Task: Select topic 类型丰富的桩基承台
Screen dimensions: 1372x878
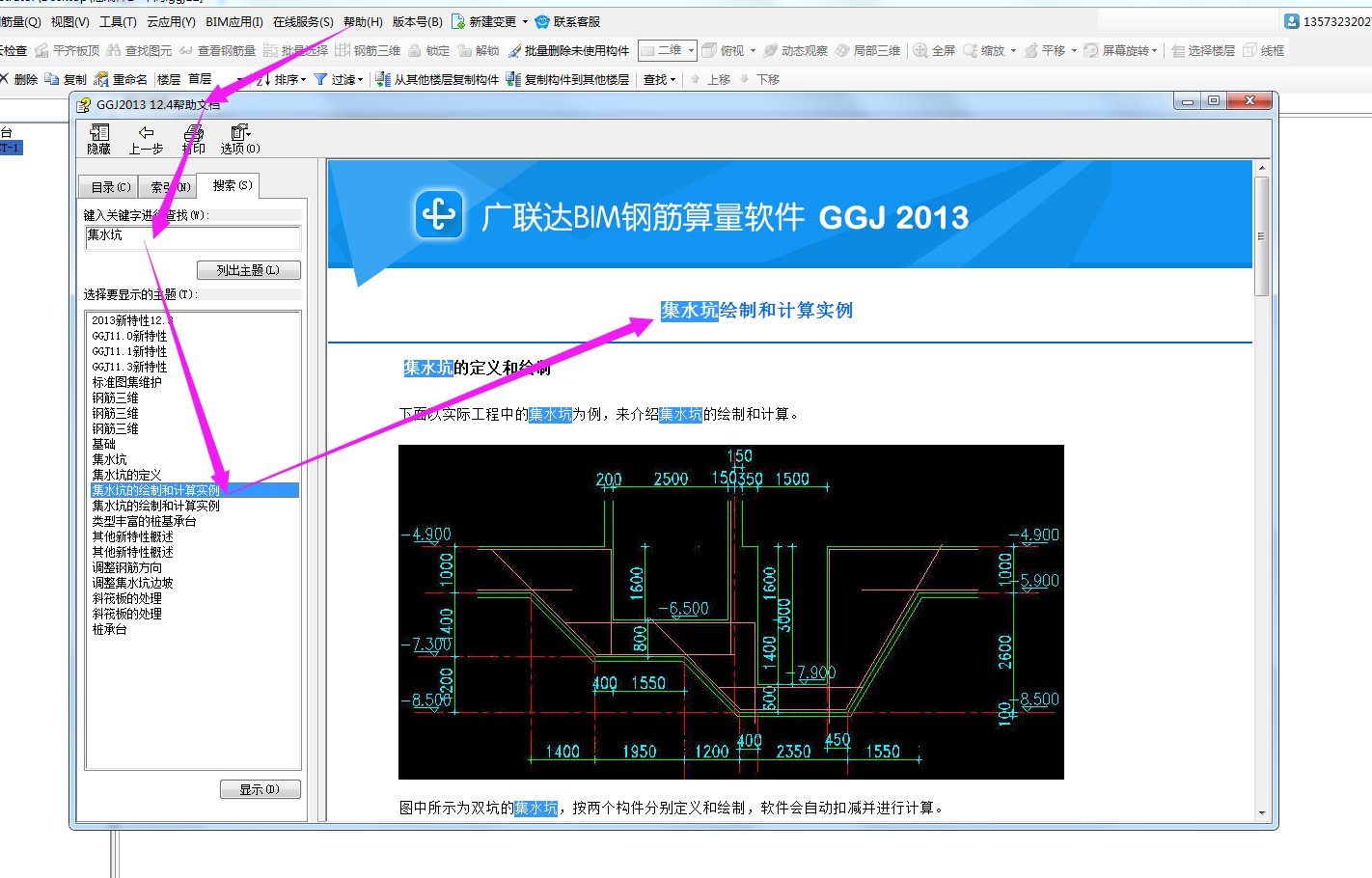Action: [144, 521]
